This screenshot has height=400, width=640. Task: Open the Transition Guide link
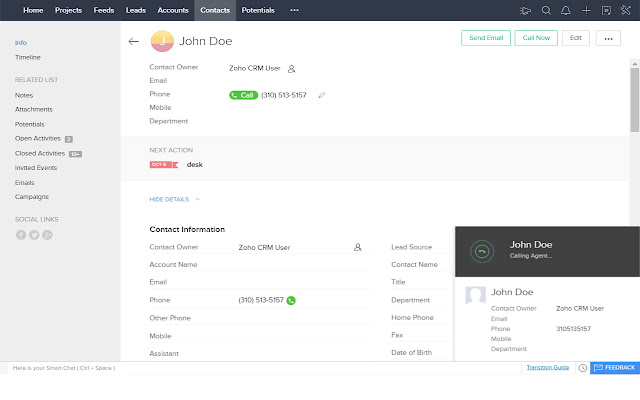pos(548,367)
